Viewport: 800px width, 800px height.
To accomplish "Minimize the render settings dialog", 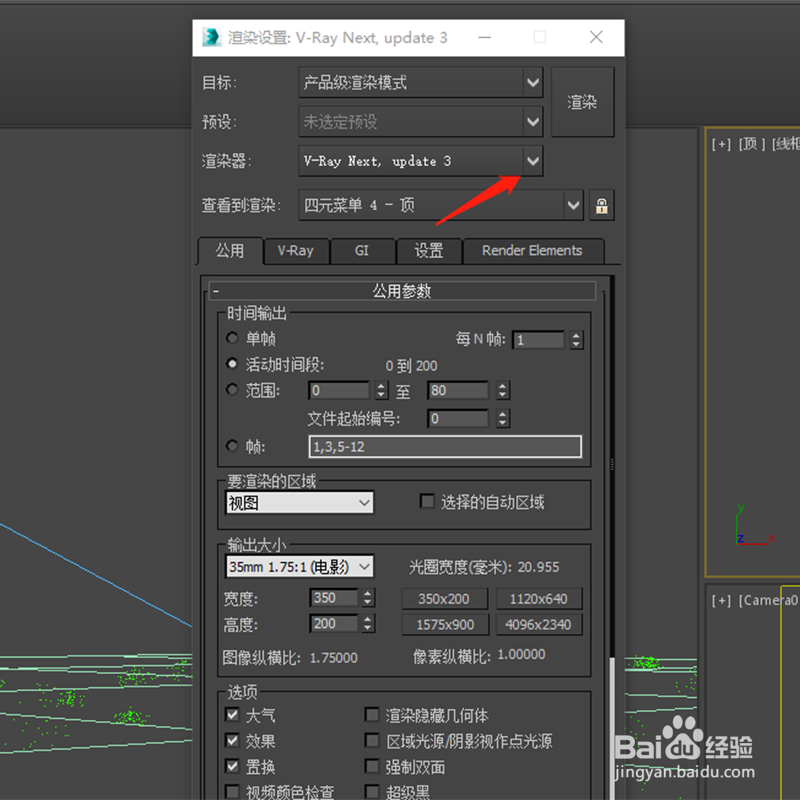I will click(x=485, y=37).
